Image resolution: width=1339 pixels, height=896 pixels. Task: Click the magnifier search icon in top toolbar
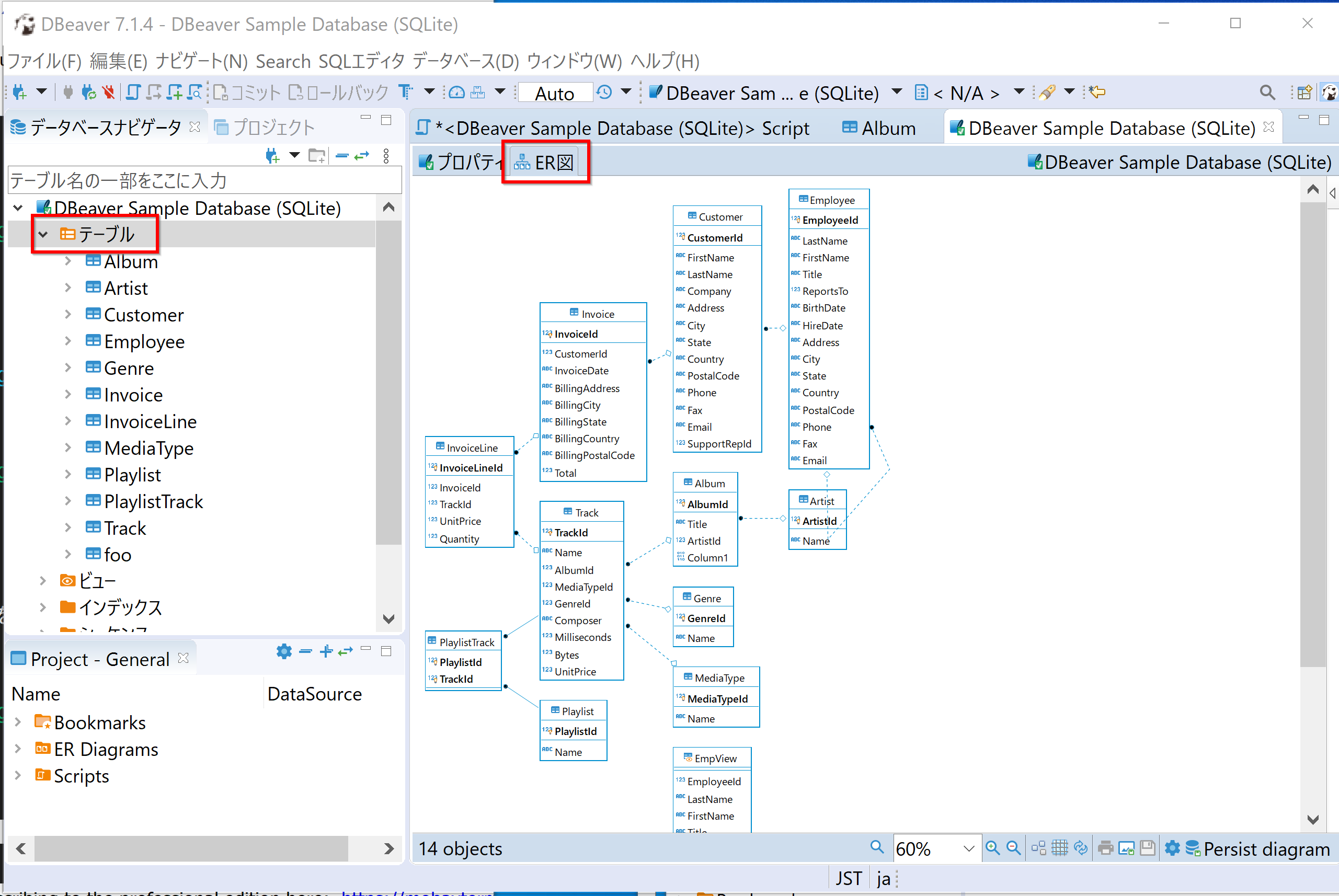[1267, 92]
